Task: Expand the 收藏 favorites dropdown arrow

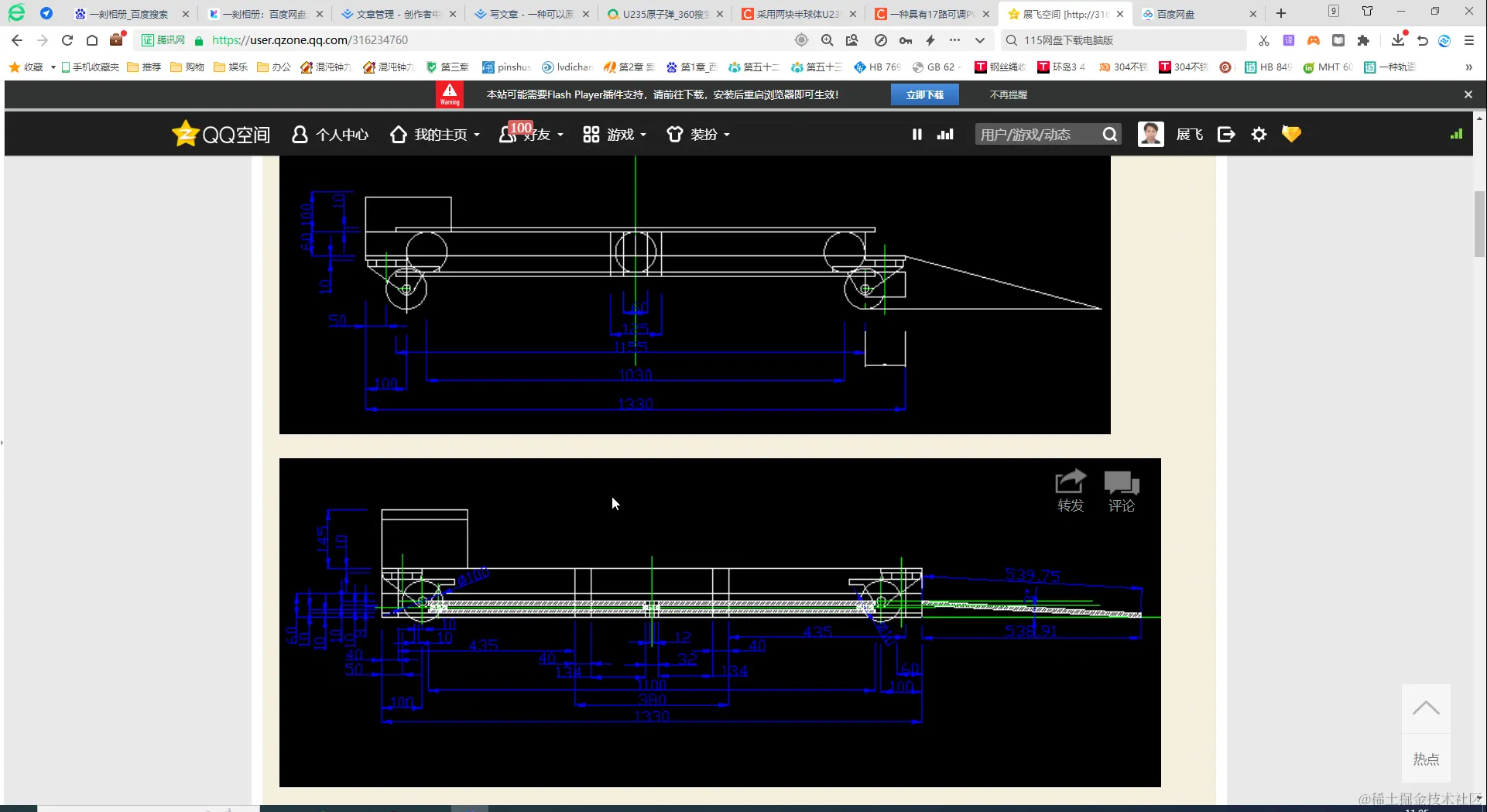Action: pyautogui.click(x=53, y=67)
